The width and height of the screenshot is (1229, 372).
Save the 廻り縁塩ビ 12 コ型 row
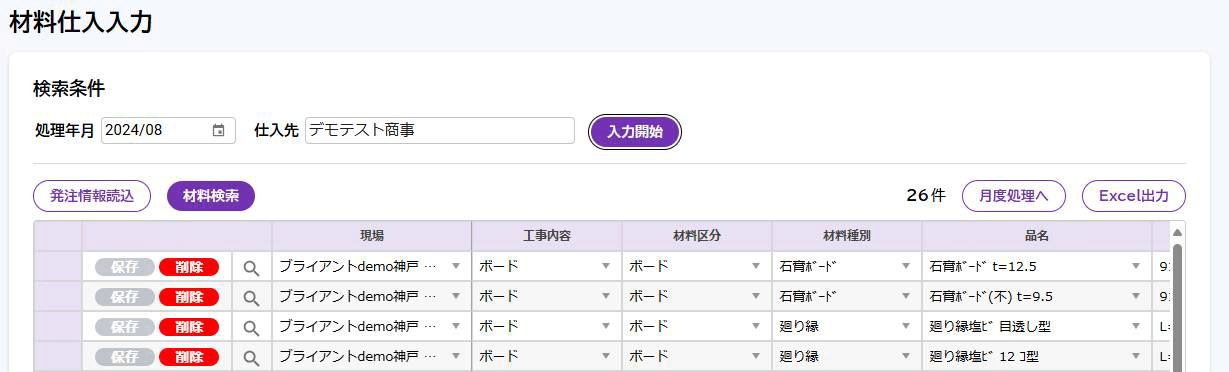tap(125, 357)
